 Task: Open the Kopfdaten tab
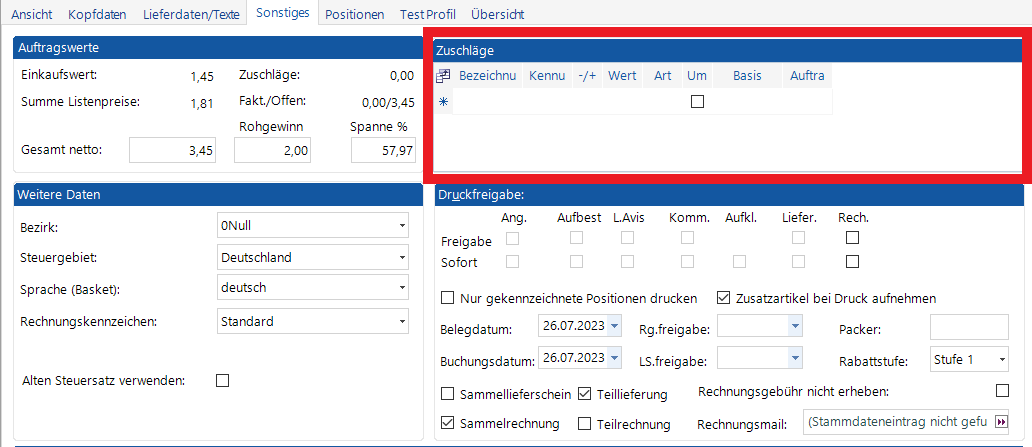(x=99, y=15)
